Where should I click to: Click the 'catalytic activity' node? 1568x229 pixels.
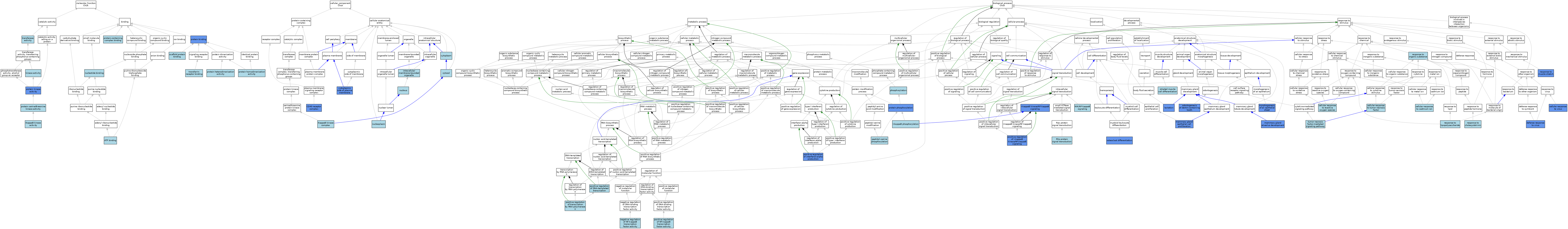pos(47,22)
